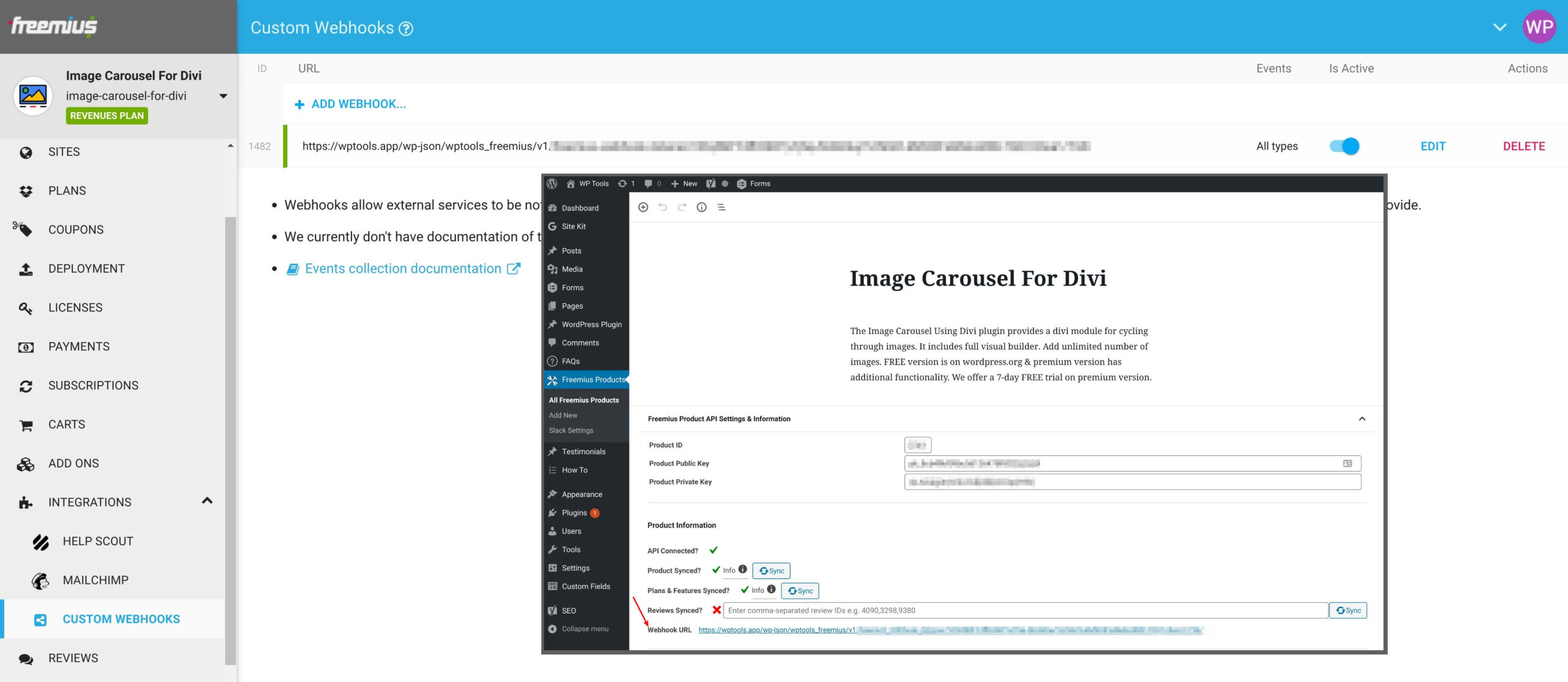Click Add New under Freemius Products

[563, 415]
